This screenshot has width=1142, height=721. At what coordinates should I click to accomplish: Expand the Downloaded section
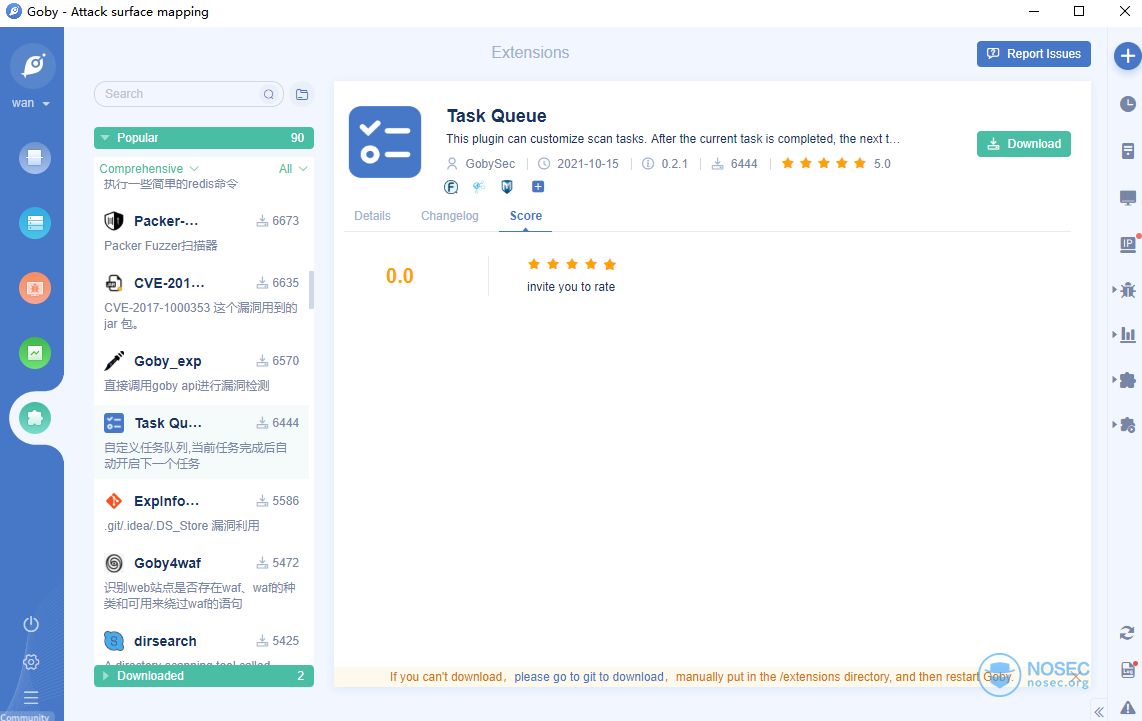pyautogui.click(x=204, y=676)
